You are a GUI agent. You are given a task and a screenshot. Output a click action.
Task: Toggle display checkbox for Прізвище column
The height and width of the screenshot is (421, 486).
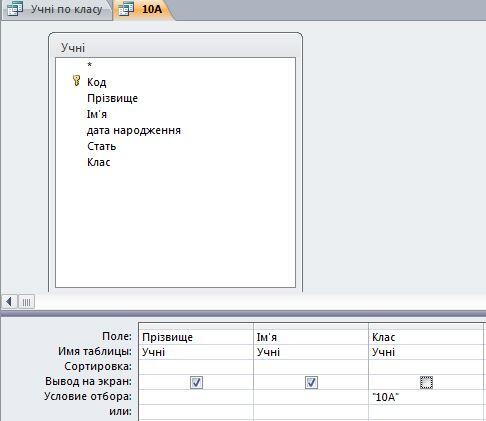tap(196, 382)
